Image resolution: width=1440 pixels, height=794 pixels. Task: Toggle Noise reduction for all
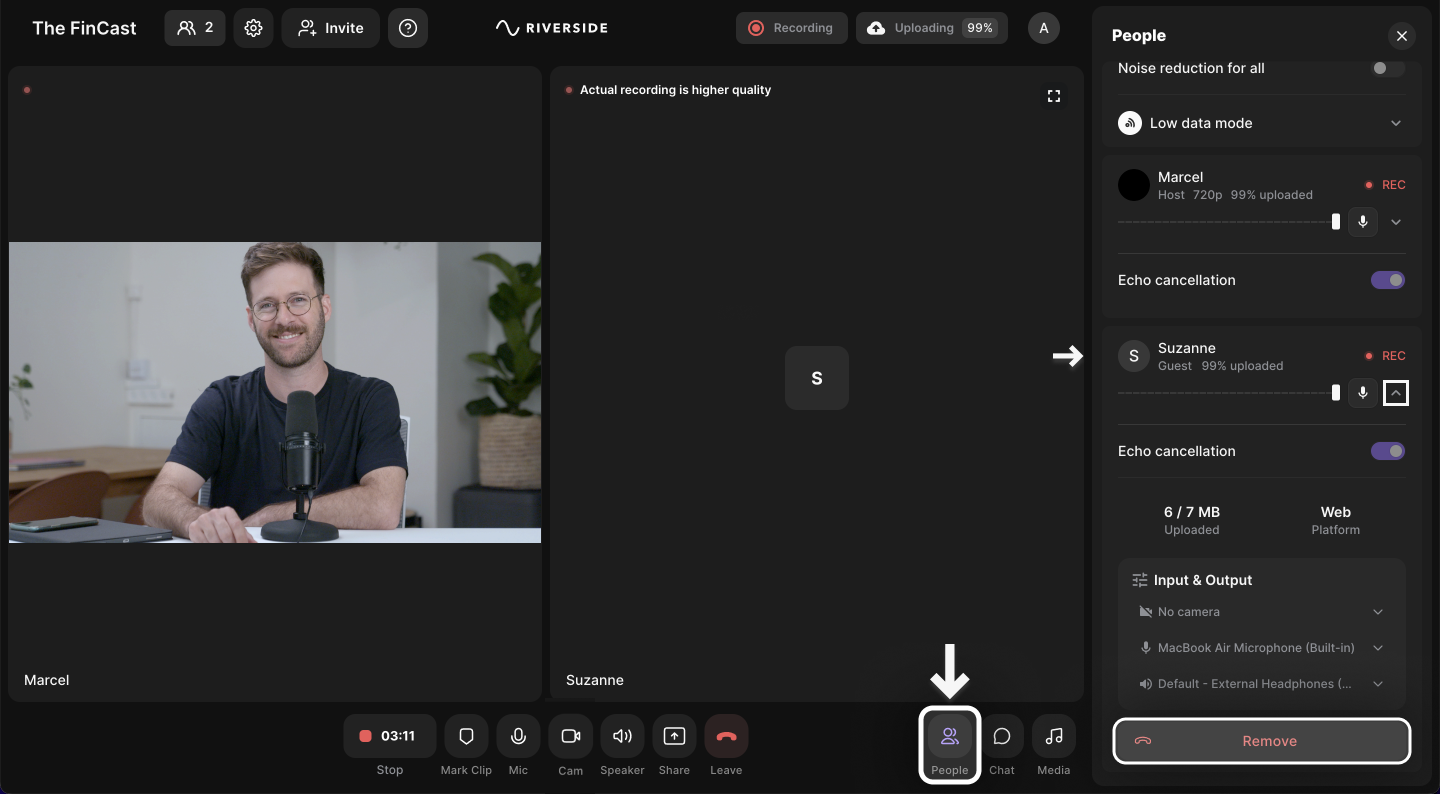click(x=1388, y=68)
